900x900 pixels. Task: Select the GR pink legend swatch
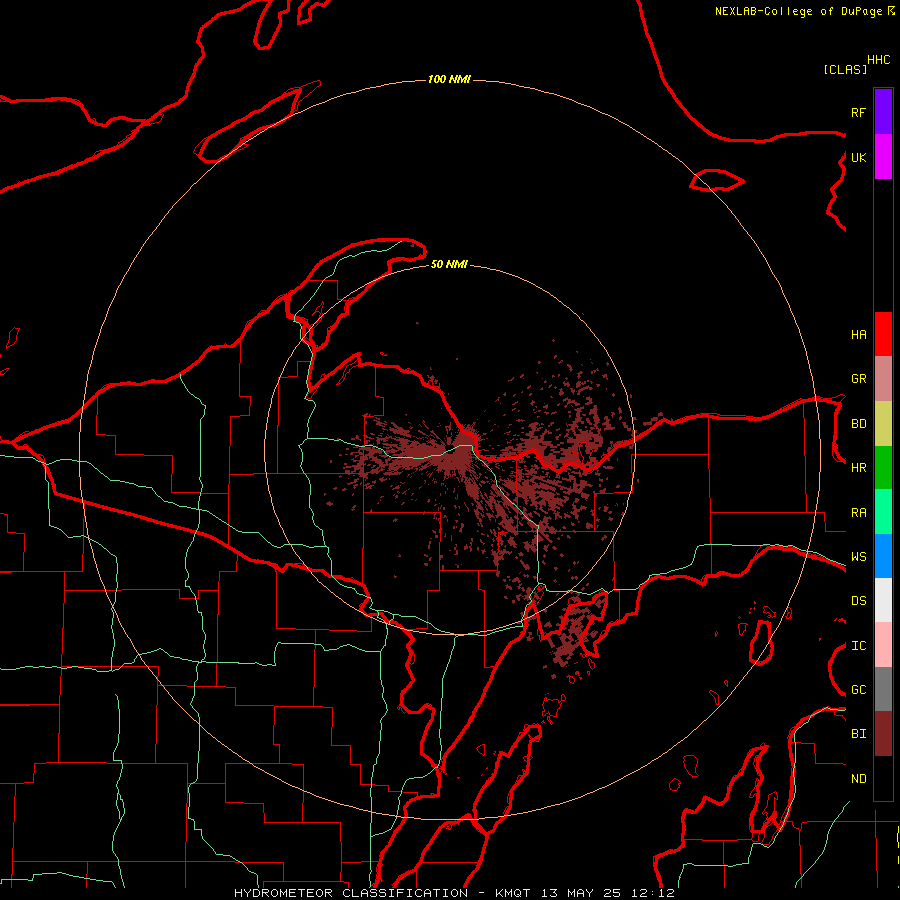point(883,379)
